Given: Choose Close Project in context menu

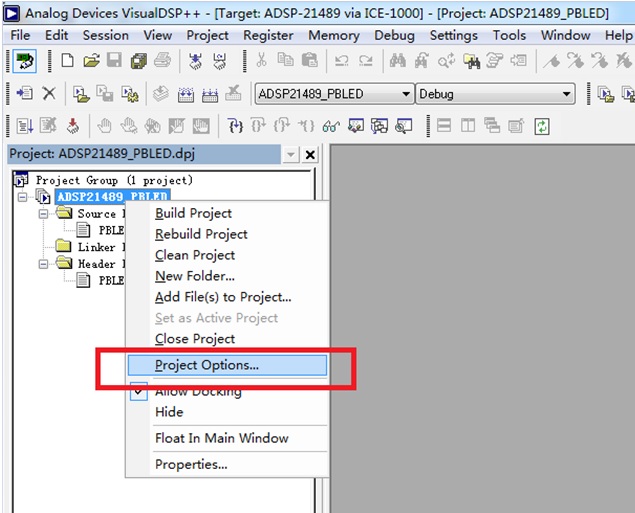Looking at the screenshot, I should pyautogui.click(x=227, y=339).
